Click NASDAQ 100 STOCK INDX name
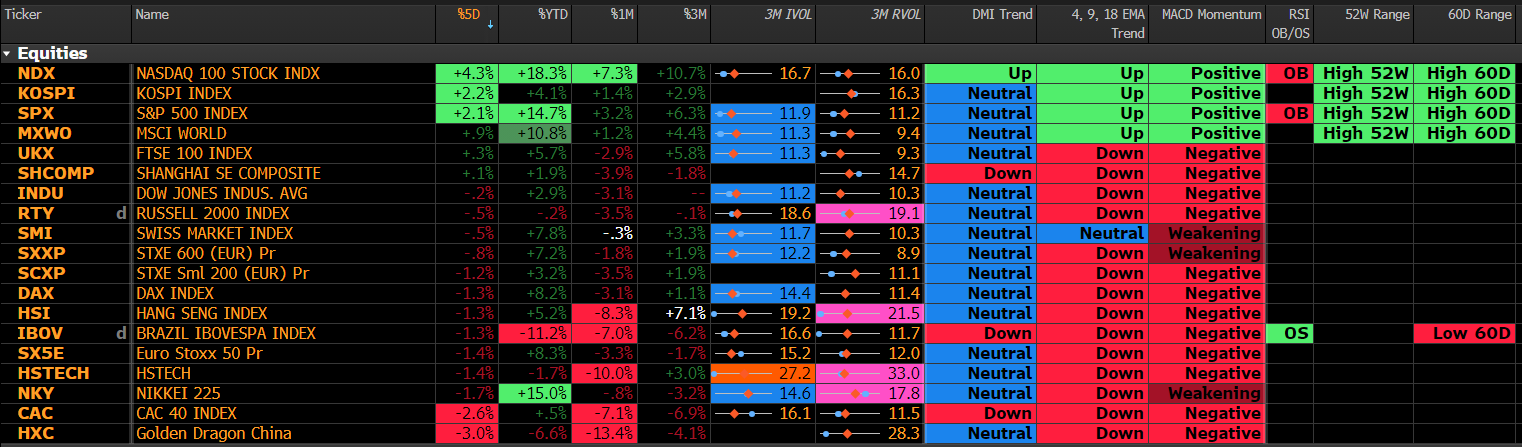Viewport: 1522px width, 447px height. coord(228,73)
